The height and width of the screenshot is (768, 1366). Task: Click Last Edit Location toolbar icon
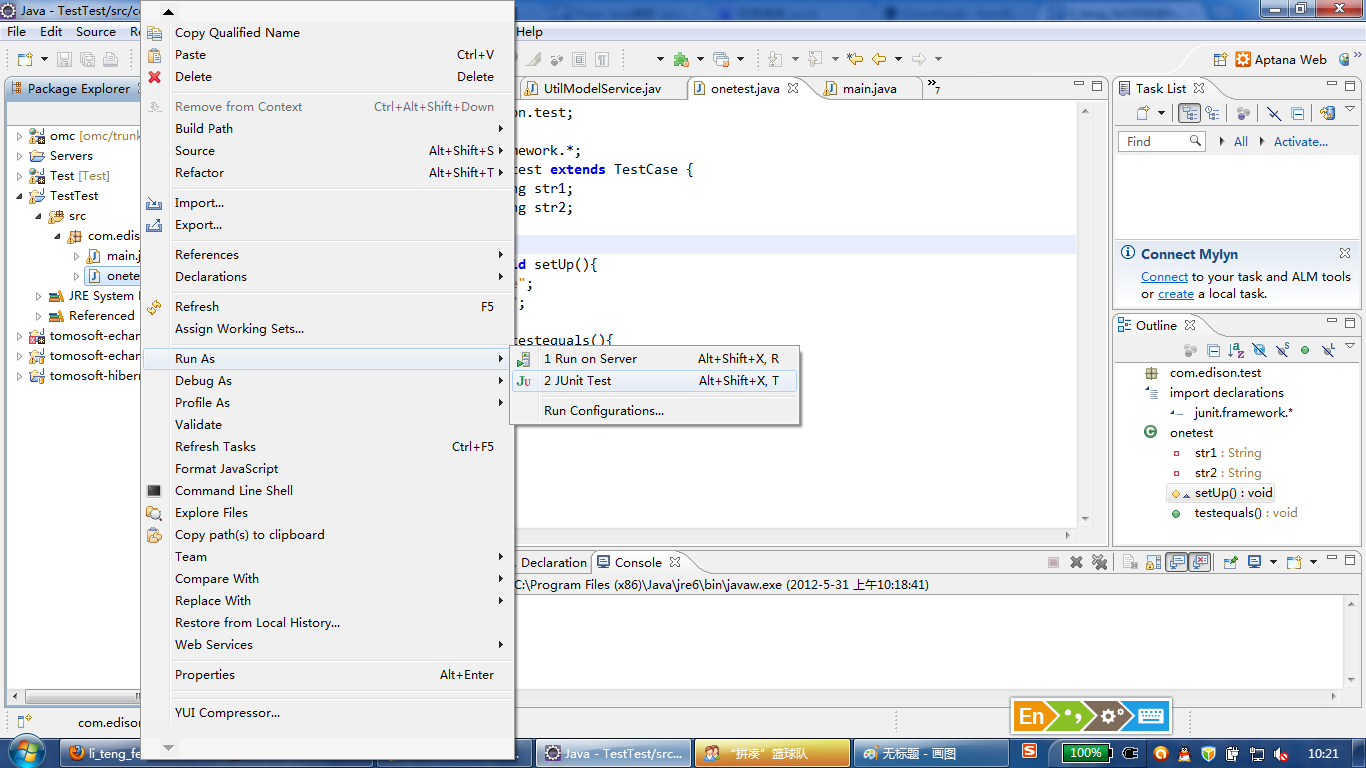click(x=855, y=59)
